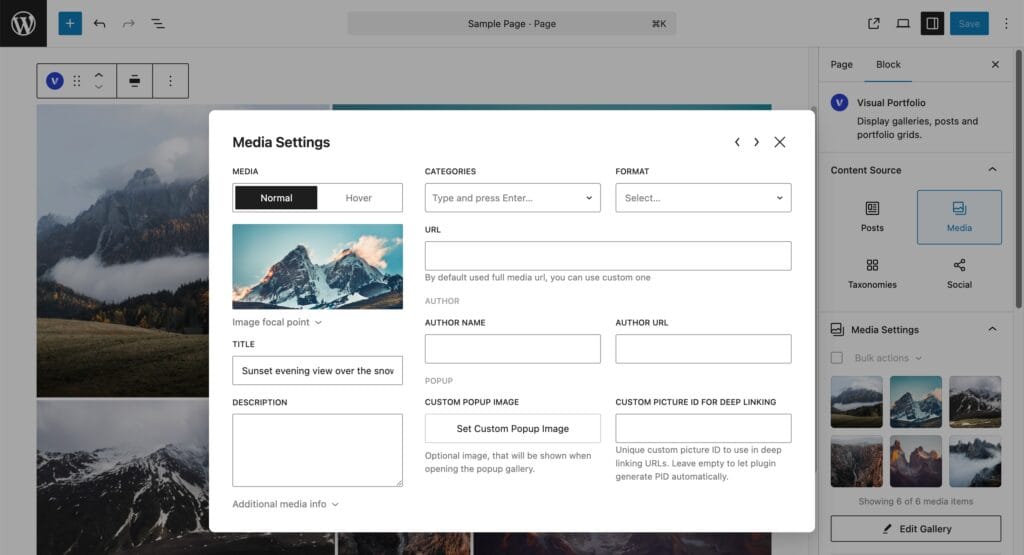Click the Author Name input field
1024x555 pixels.
(x=513, y=349)
